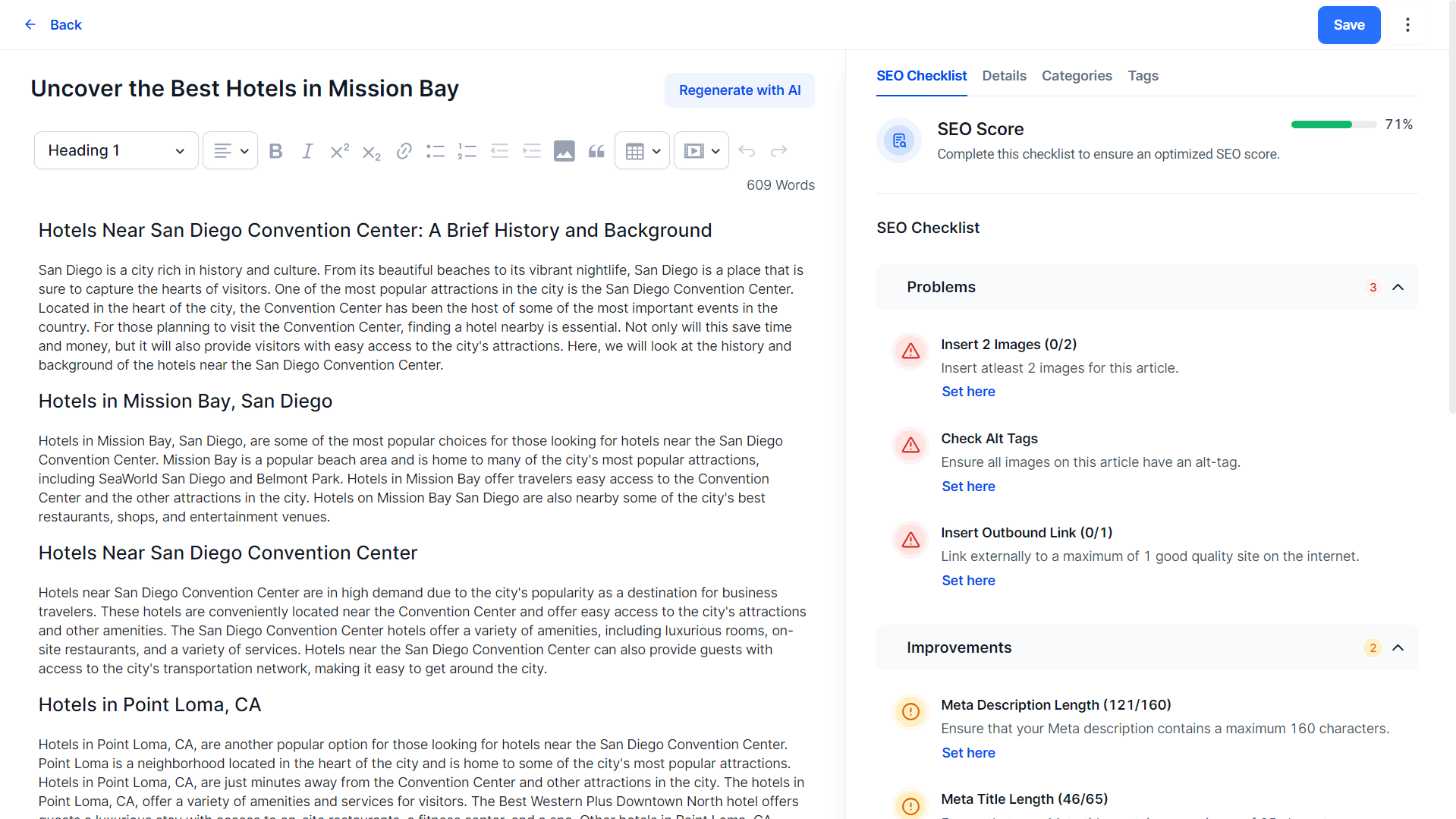Open the insert media dropdown
Screen dimensions: 1456x819
point(701,150)
